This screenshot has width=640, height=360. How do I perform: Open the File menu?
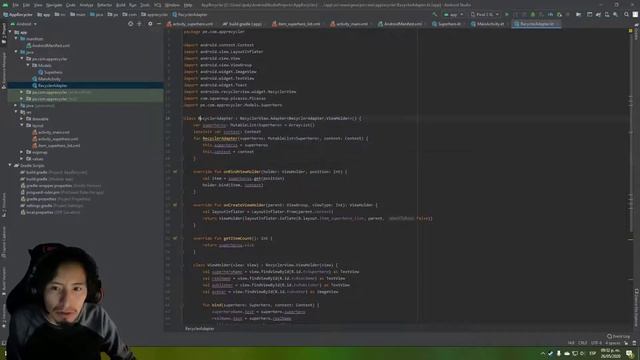tap(16, 5)
